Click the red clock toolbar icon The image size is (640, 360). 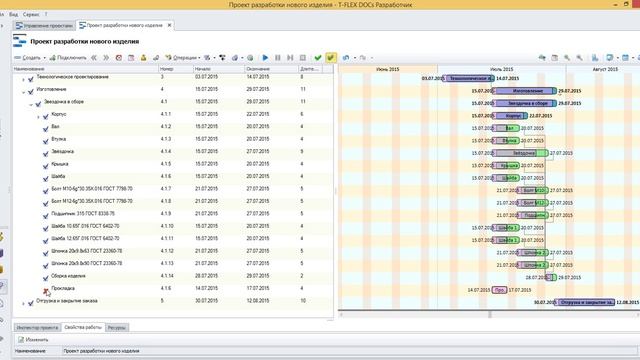coord(119,58)
